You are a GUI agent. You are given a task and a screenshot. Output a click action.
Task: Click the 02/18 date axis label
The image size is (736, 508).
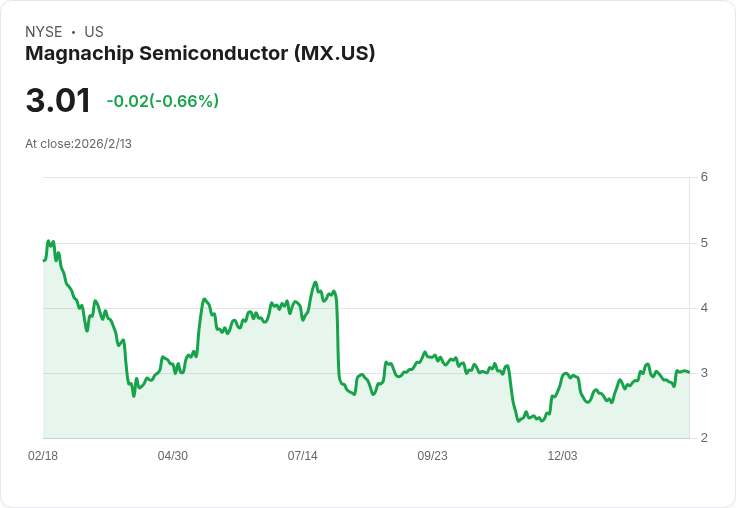(x=43, y=456)
